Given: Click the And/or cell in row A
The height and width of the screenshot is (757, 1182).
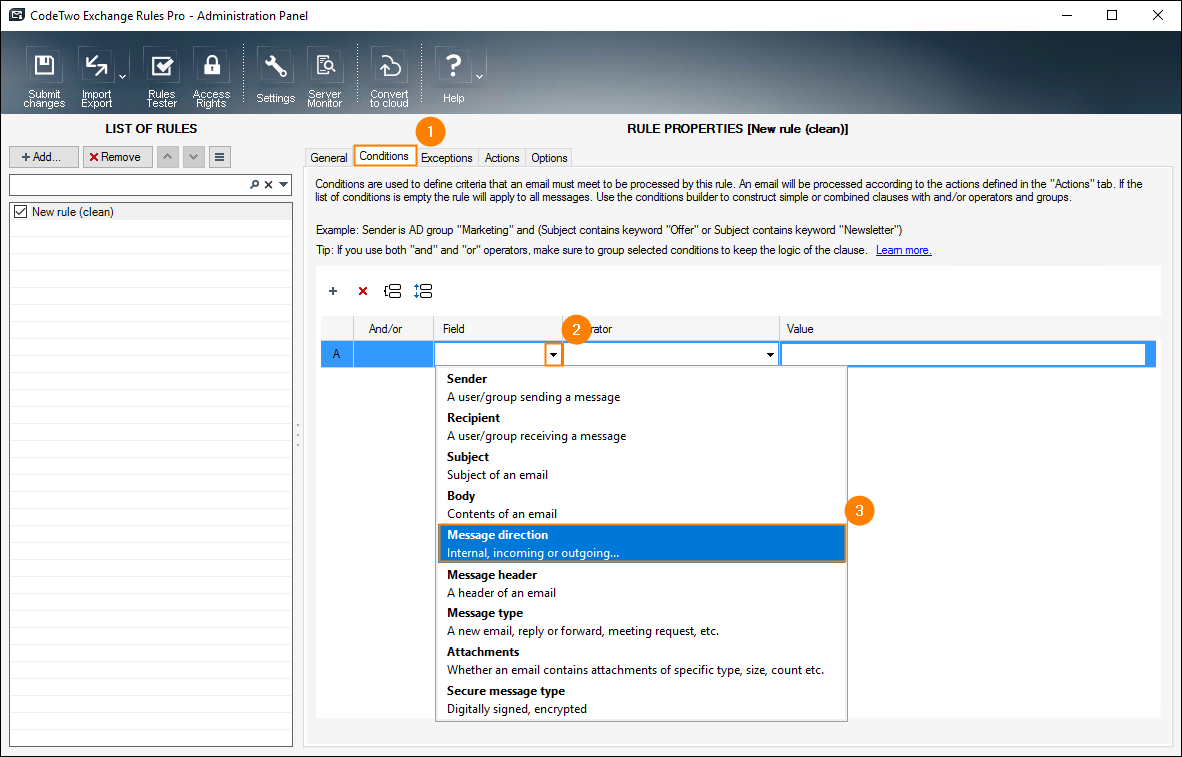Looking at the screenshot, I should coord(393,354).
